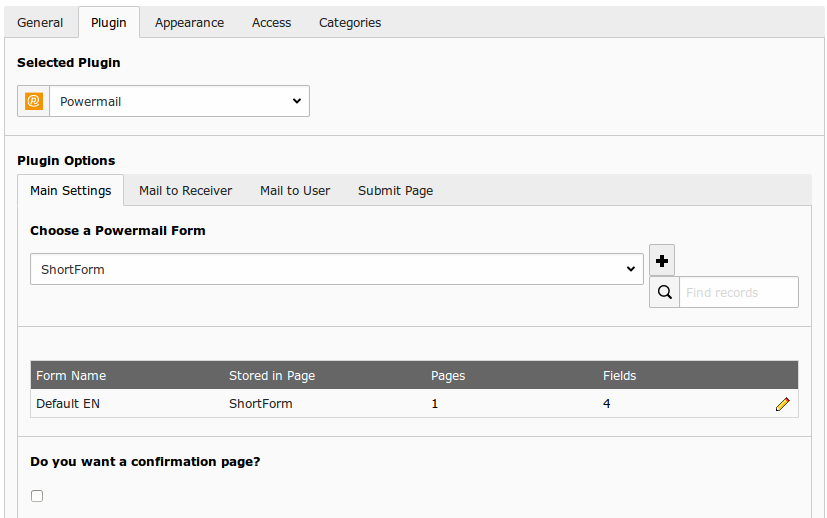The height and width of the screenshot is (518, 827).
Task: Click the Stored in Page column header
Action: coord(272,376)
